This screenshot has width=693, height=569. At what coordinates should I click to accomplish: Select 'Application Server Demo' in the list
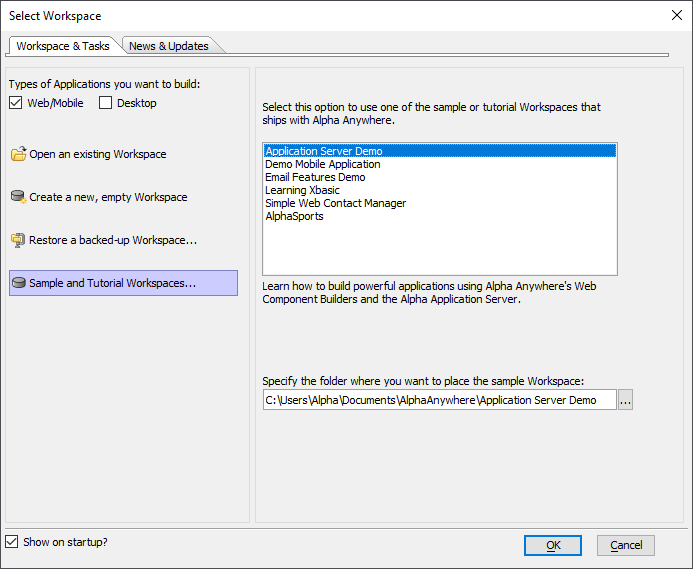pyautogui.click(x=440, y=151)
